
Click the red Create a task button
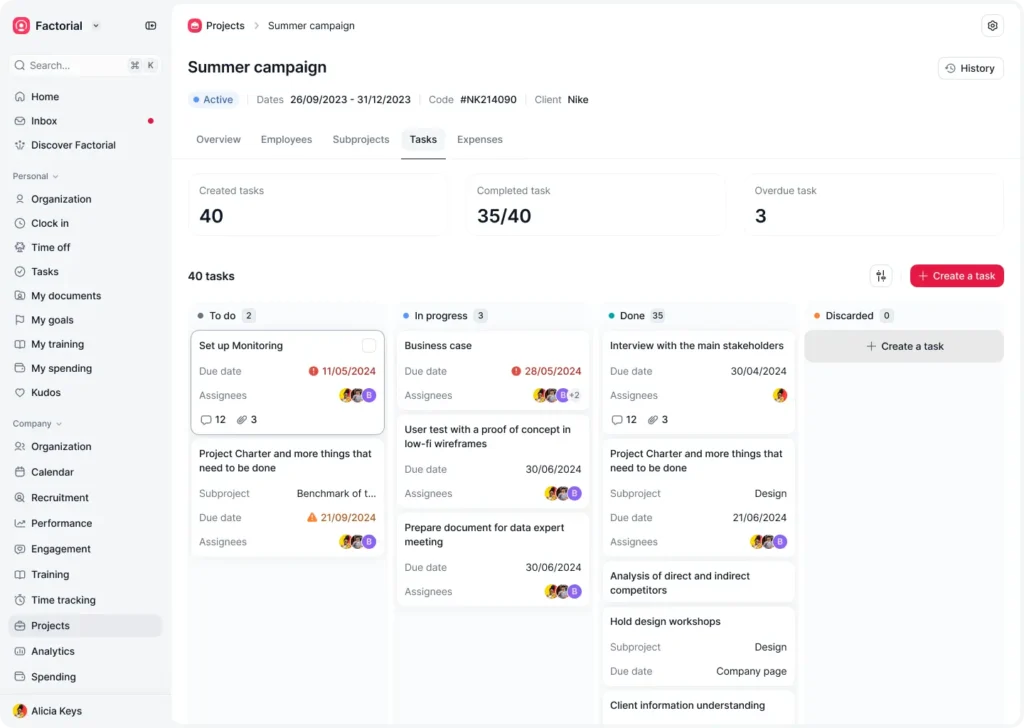[956, 276]
